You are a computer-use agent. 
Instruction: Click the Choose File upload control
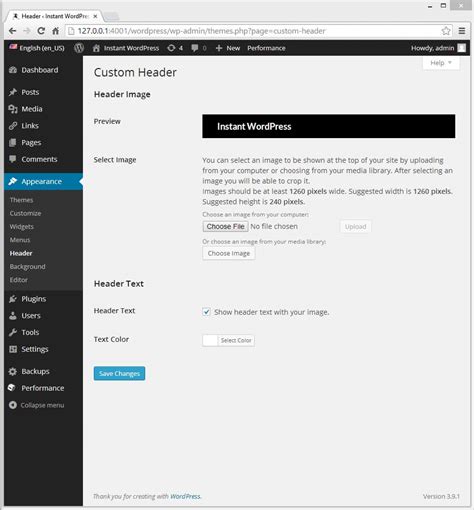(x=225, y=226)
